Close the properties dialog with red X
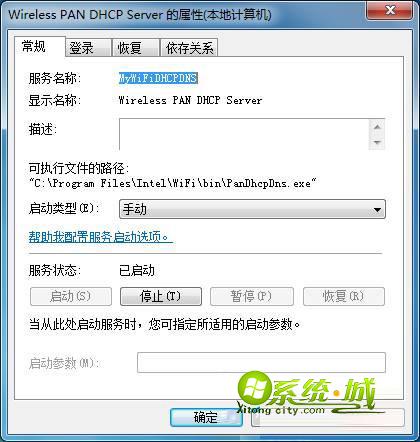 tap(390, 11)
